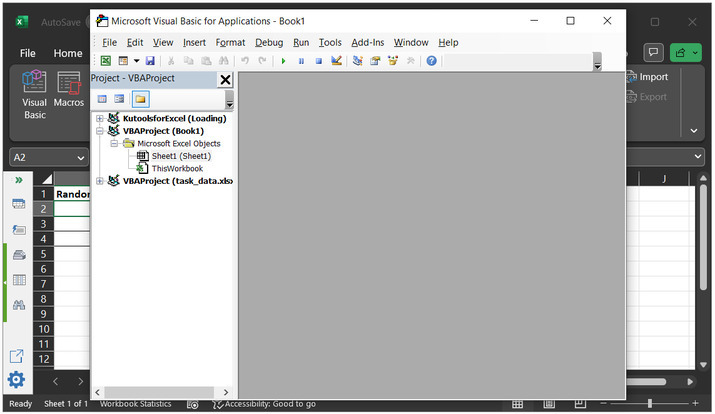Click the Redo arrow icon
The width and height of the screenshot is (715, 414).
(262, 61)
